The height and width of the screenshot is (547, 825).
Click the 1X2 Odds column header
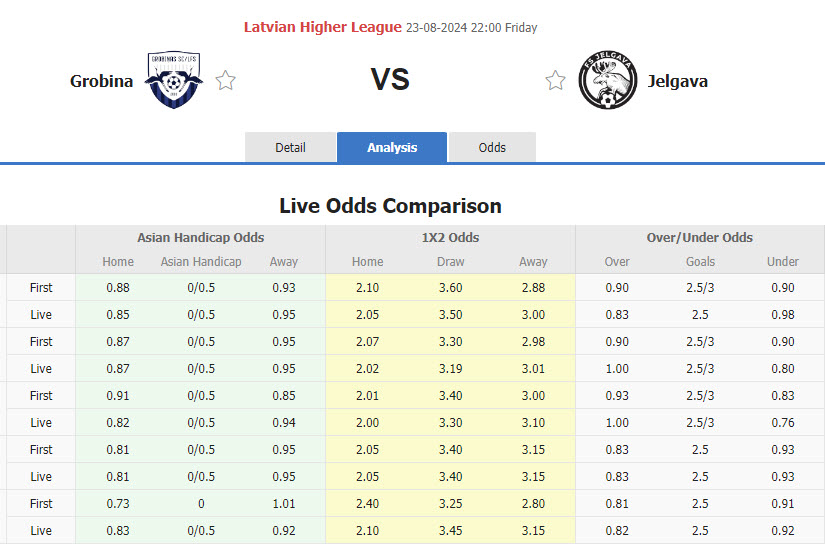450,237
